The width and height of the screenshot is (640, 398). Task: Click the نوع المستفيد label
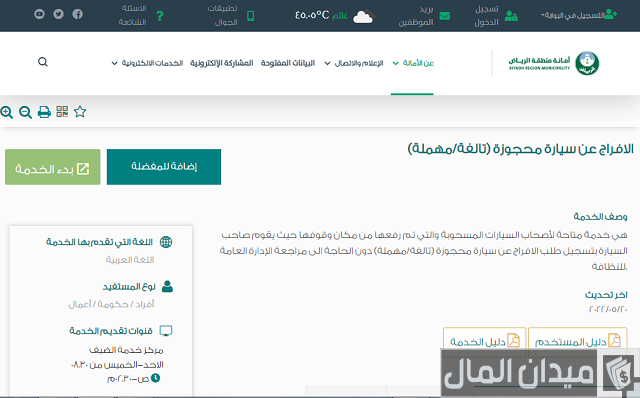point(129,287)
